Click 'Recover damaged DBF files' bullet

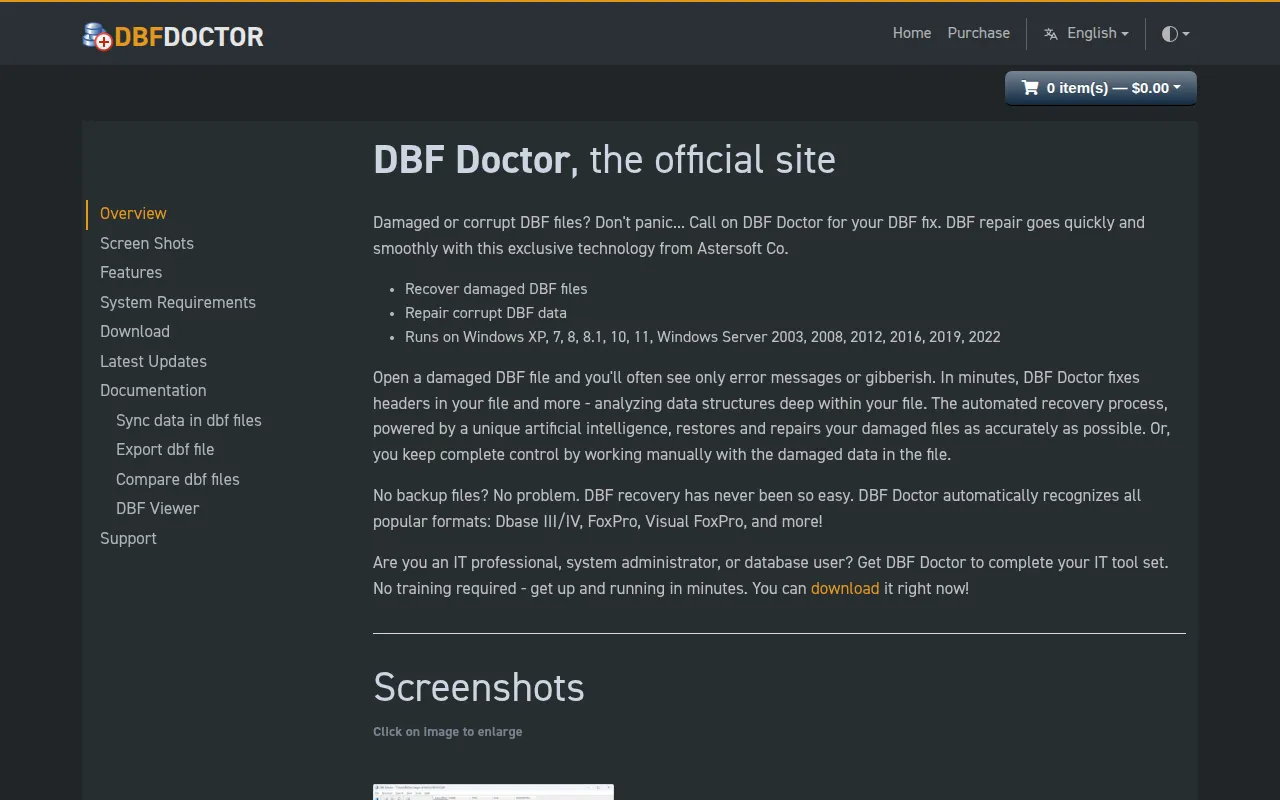(x=496, y=289)
